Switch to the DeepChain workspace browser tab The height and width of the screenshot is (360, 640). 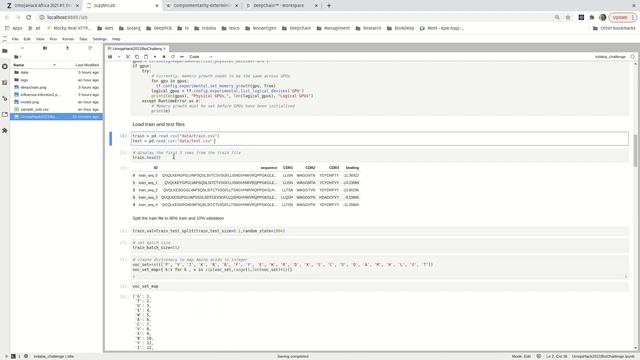(x=282, y=6)
